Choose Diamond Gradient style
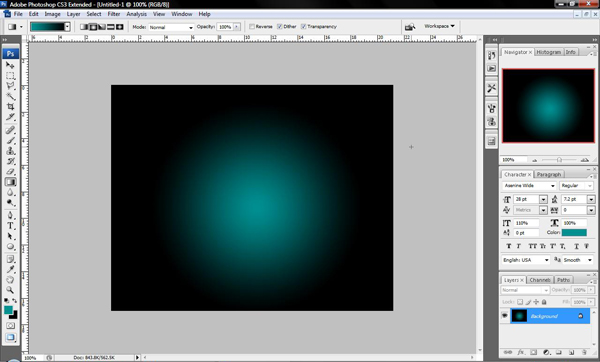Screen dimensions: 600x362 coord(120,27)
